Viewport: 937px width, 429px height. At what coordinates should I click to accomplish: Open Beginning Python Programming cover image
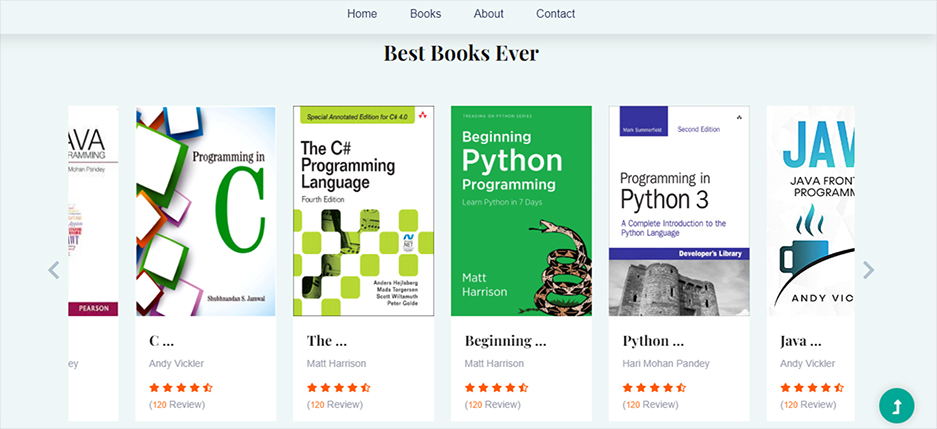point(521,211)
